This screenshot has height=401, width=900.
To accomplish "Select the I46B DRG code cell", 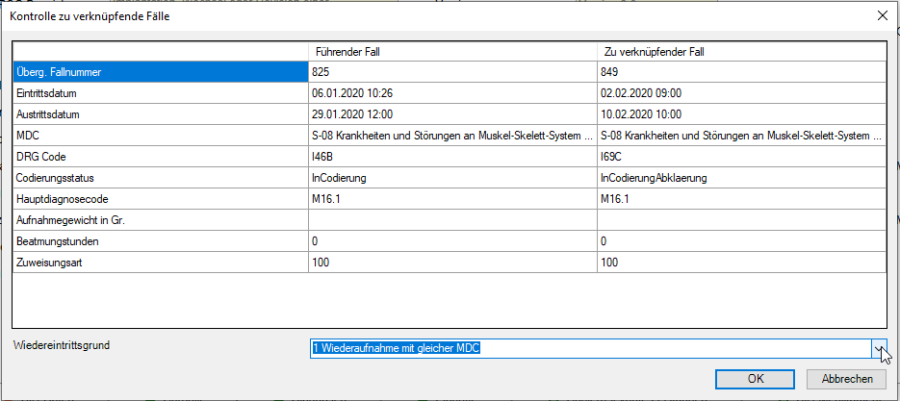I will [452, 156].
